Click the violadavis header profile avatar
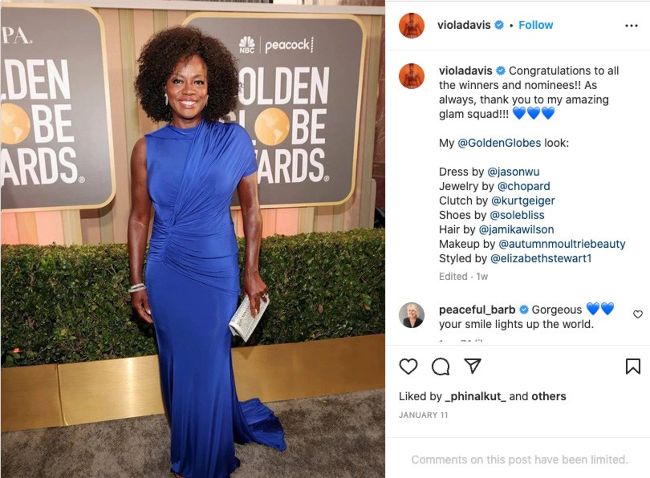 pos(412,25)
